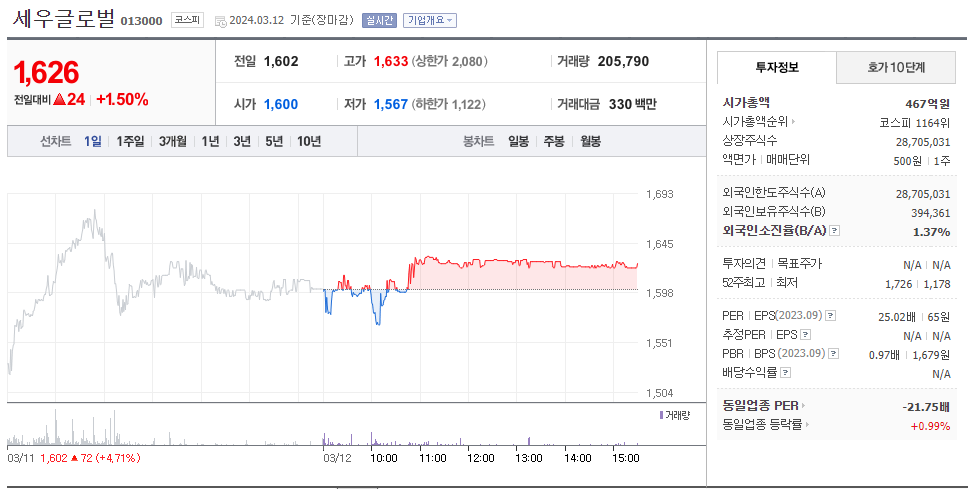Click the 코스피 1164위 ranking value
Viewport: 973px width, 489px height.
click(915, 122)
